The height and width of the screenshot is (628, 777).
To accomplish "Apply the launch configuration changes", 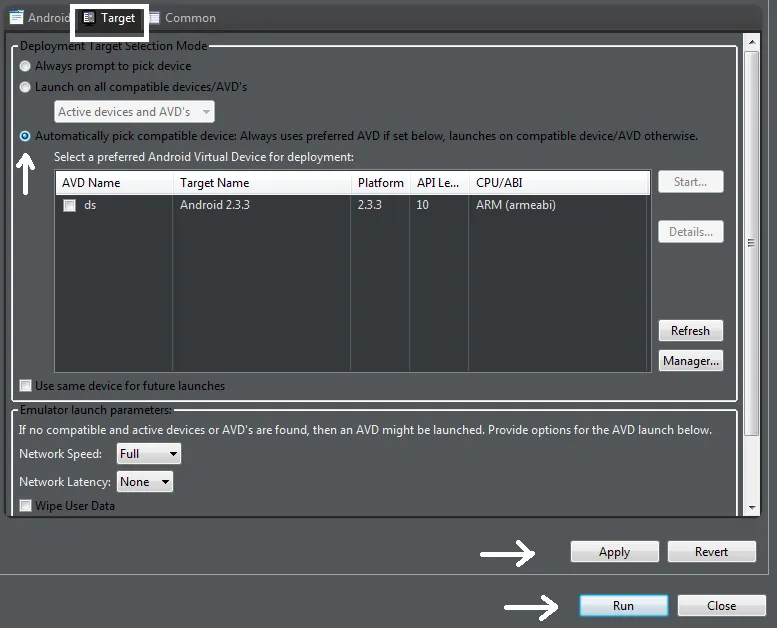I will point(614,552).
